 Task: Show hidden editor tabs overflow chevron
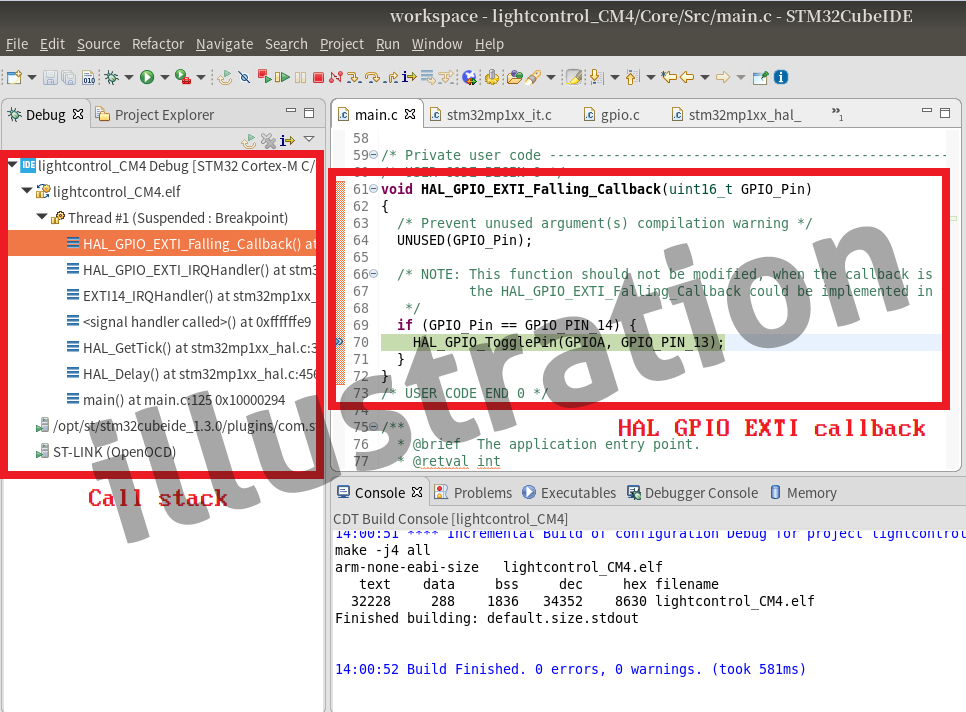[837, 113]
